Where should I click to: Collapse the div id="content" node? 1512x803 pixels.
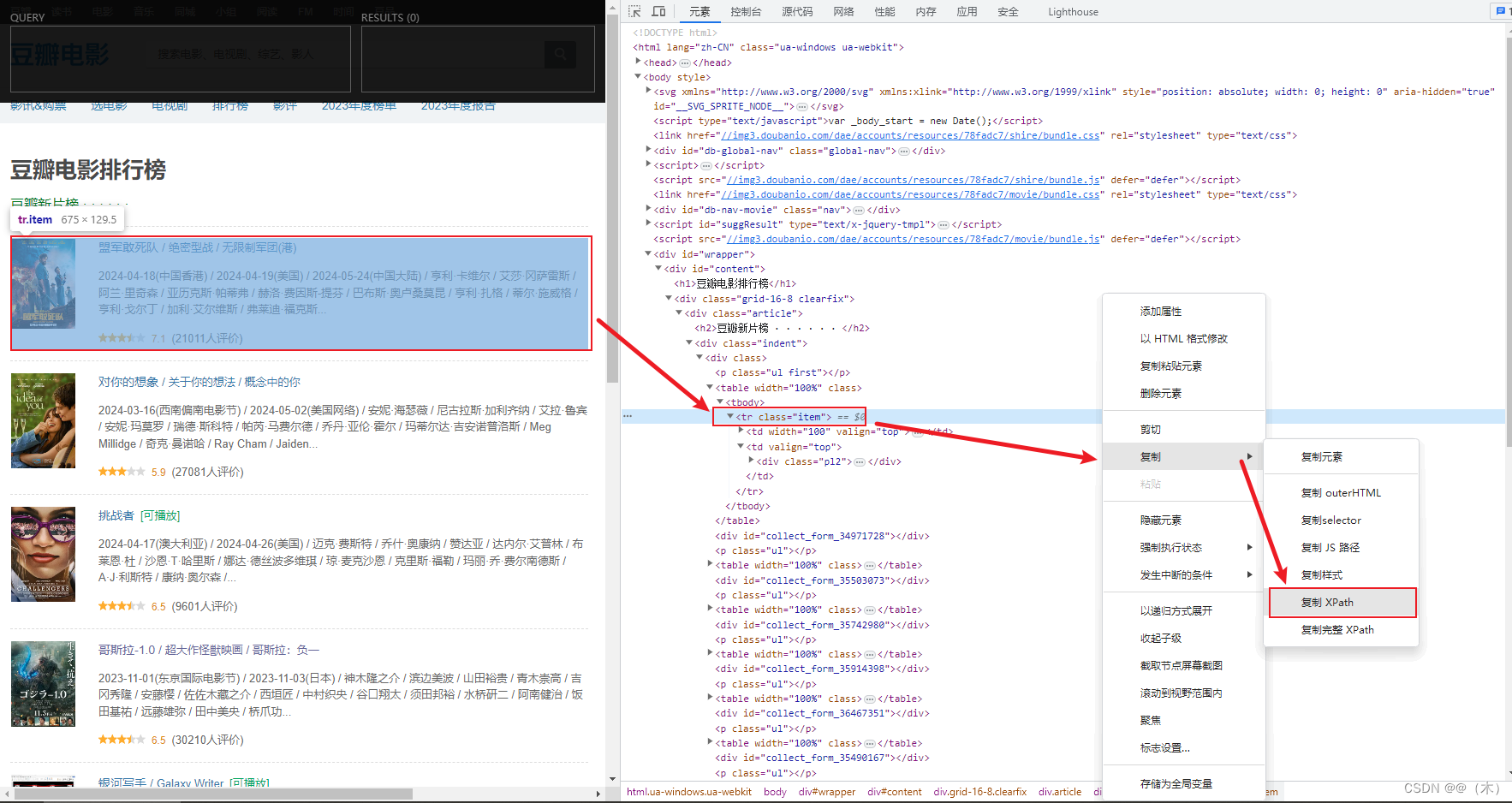(658, 268)
